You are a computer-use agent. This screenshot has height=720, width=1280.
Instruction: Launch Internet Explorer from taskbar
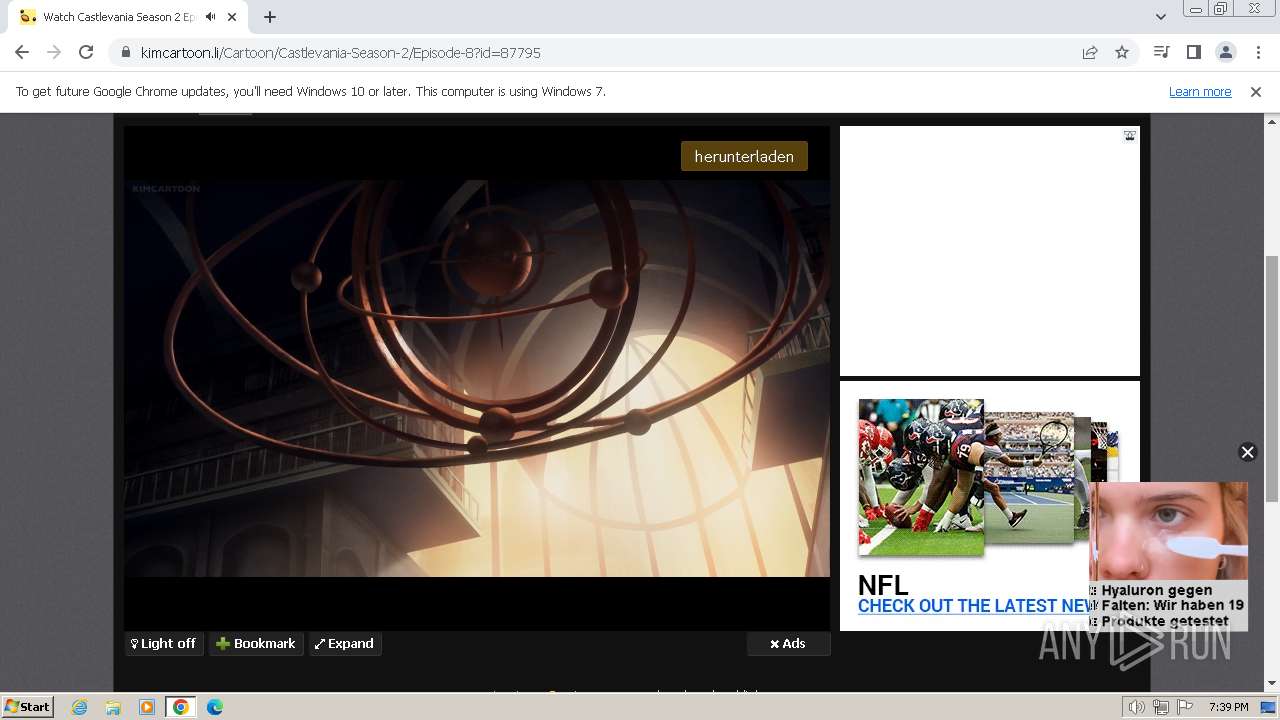point(79,707)
